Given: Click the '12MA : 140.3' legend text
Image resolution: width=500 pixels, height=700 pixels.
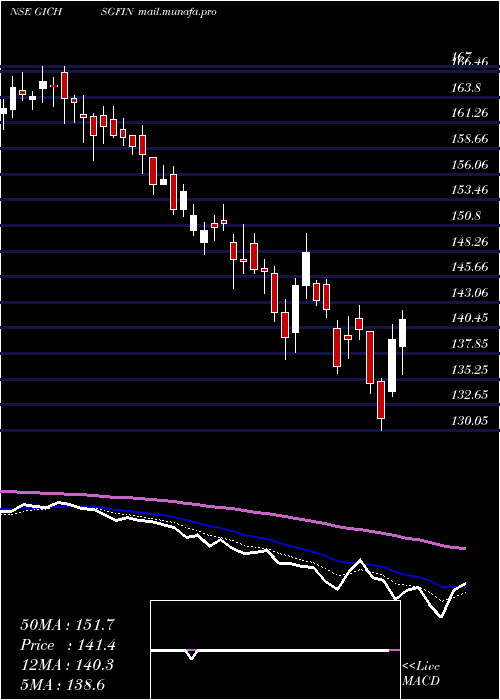Looking at the screenshot, I should [66, 665].
